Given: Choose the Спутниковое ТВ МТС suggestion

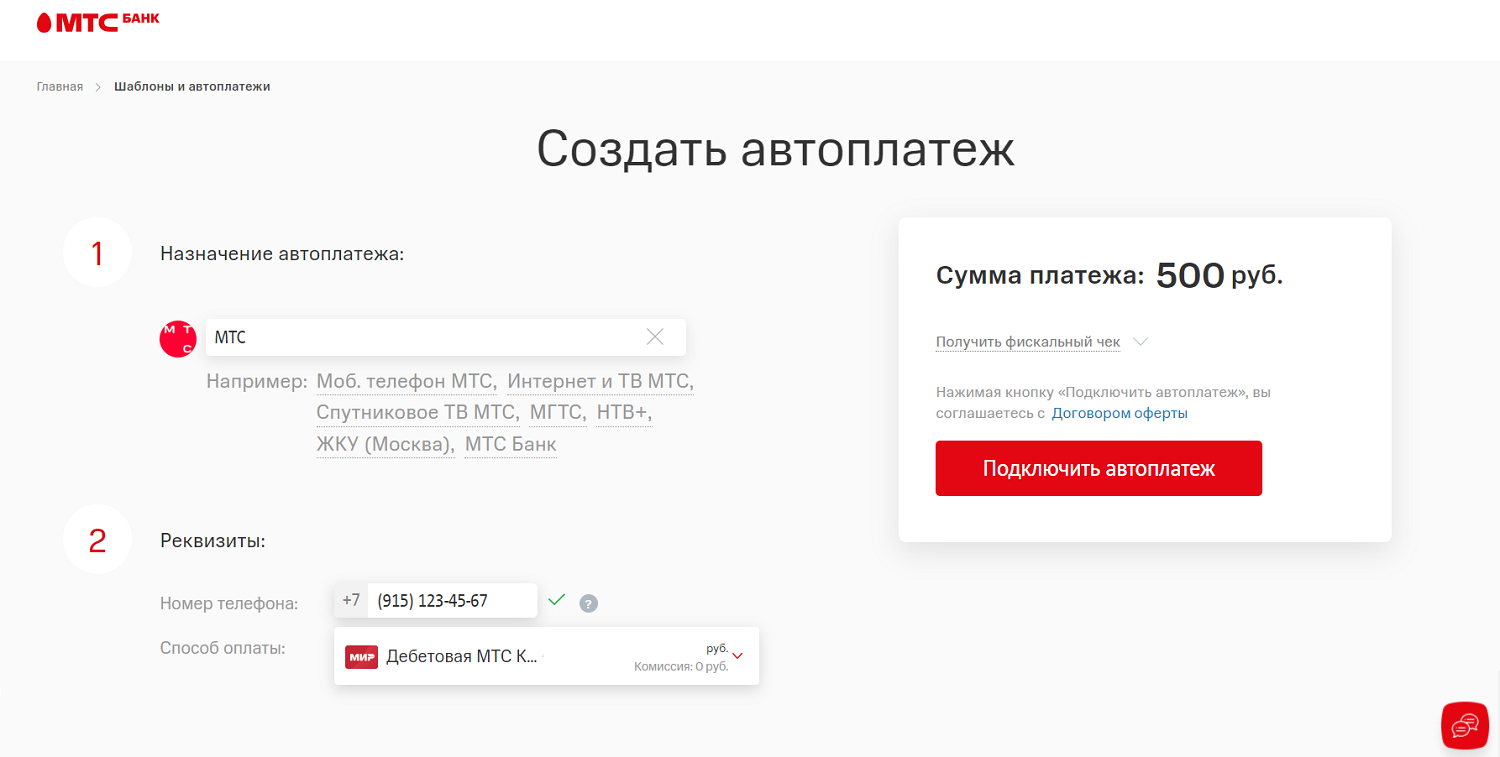Looking at the screenshot, I should 418,413.
